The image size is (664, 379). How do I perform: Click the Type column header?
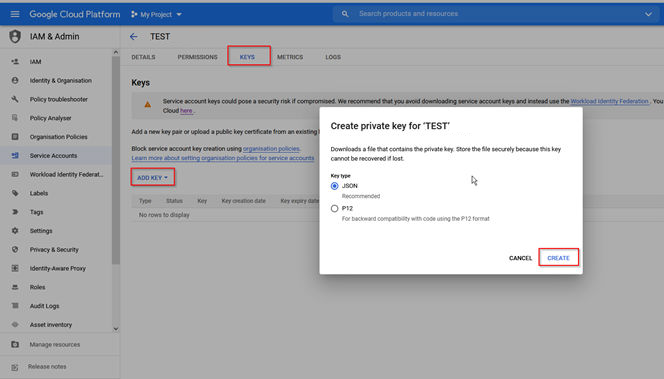click(145, 201)
